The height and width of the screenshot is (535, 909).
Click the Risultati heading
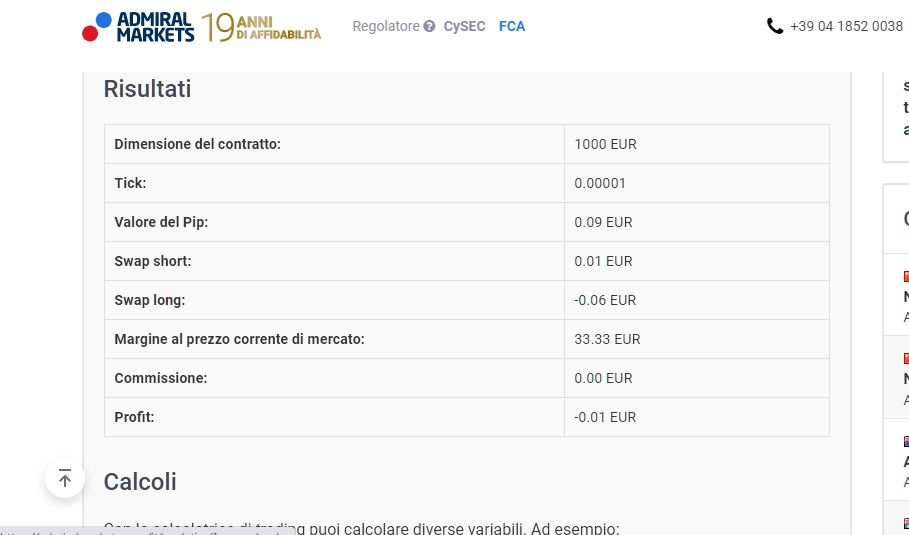click(x=147, y=89)
